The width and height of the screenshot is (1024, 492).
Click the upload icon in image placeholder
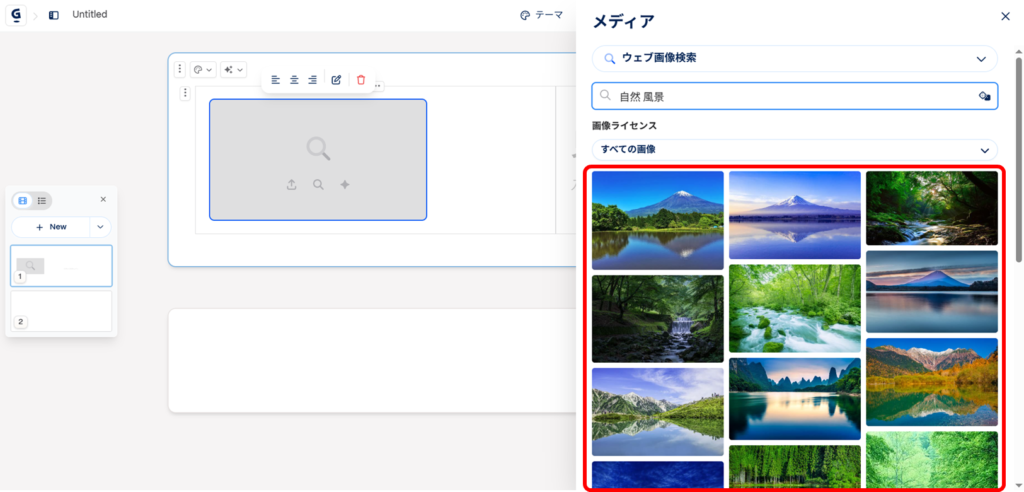[291, 185]
